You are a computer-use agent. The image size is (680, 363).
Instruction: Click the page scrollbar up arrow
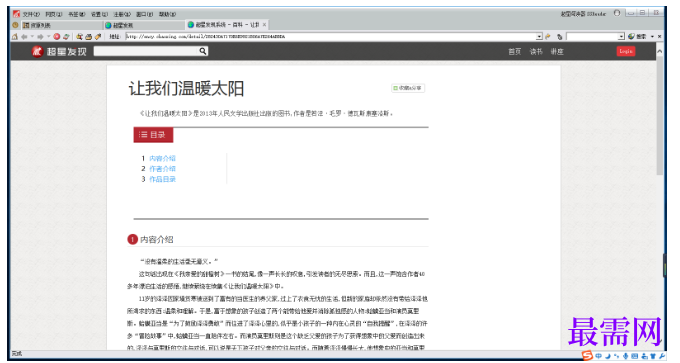pyautogui.click(x=660, y=51)
